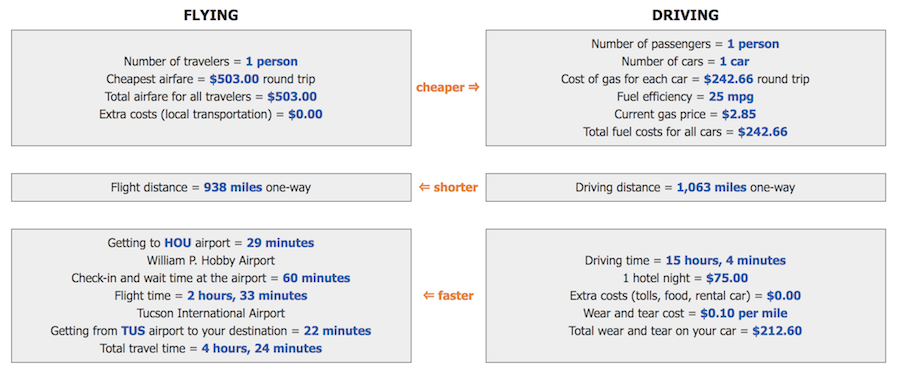Click the $0.10 per mile wear cost
Image resolution: width=900 pixels, height=374 pixels.
[744, 313]
